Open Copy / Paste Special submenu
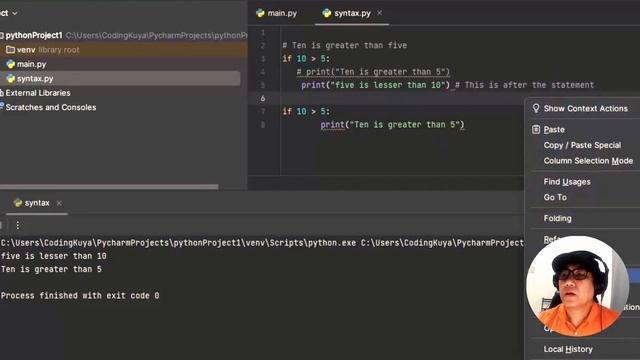 pos(582,145)
